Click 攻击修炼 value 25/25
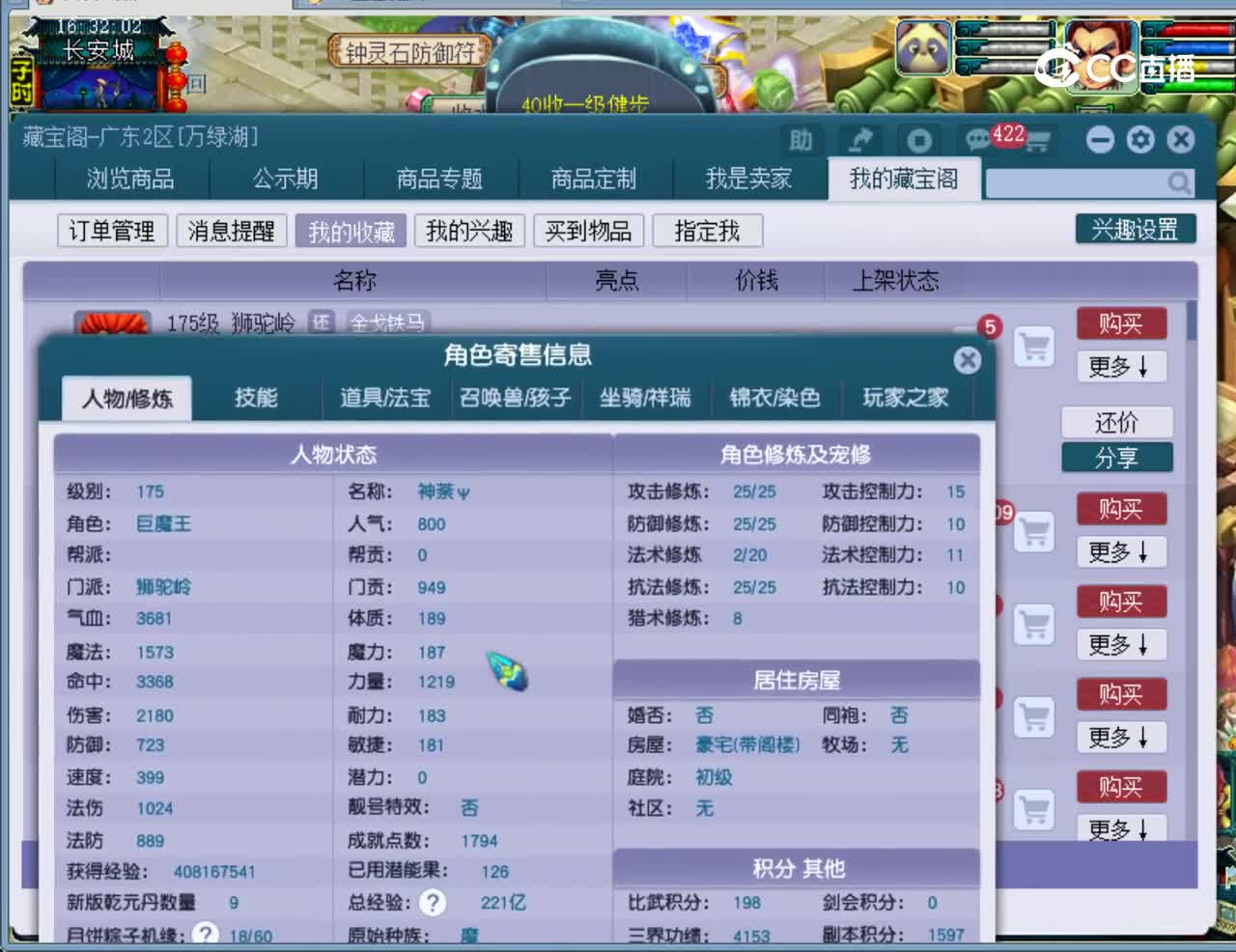 [754, 492]
